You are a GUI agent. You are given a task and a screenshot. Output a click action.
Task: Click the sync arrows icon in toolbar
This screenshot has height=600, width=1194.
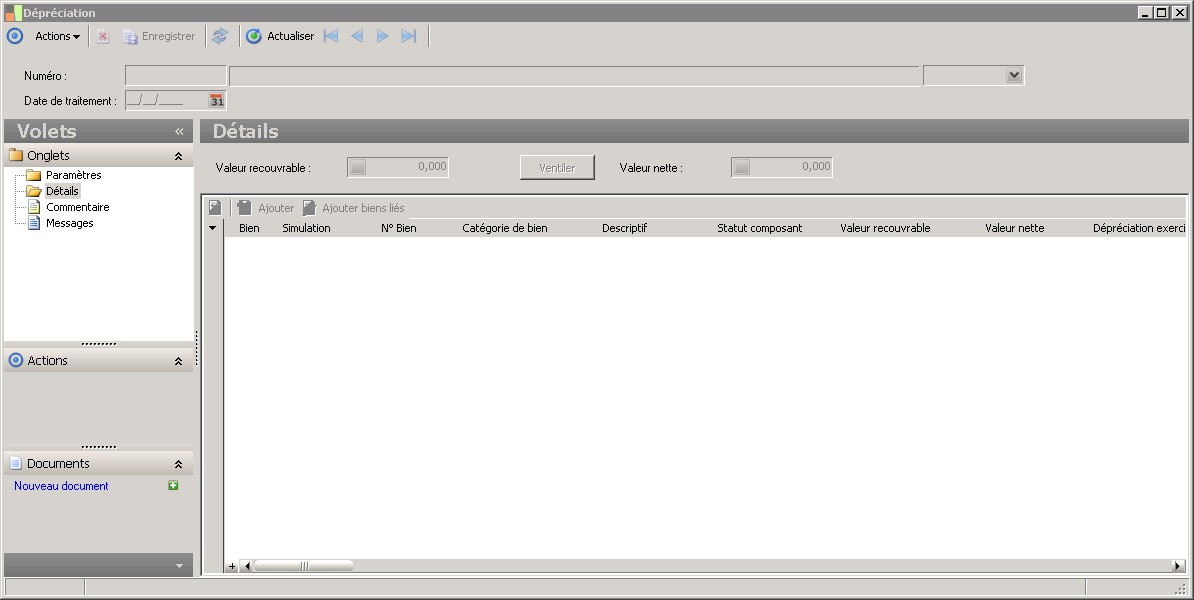(220, 36)
